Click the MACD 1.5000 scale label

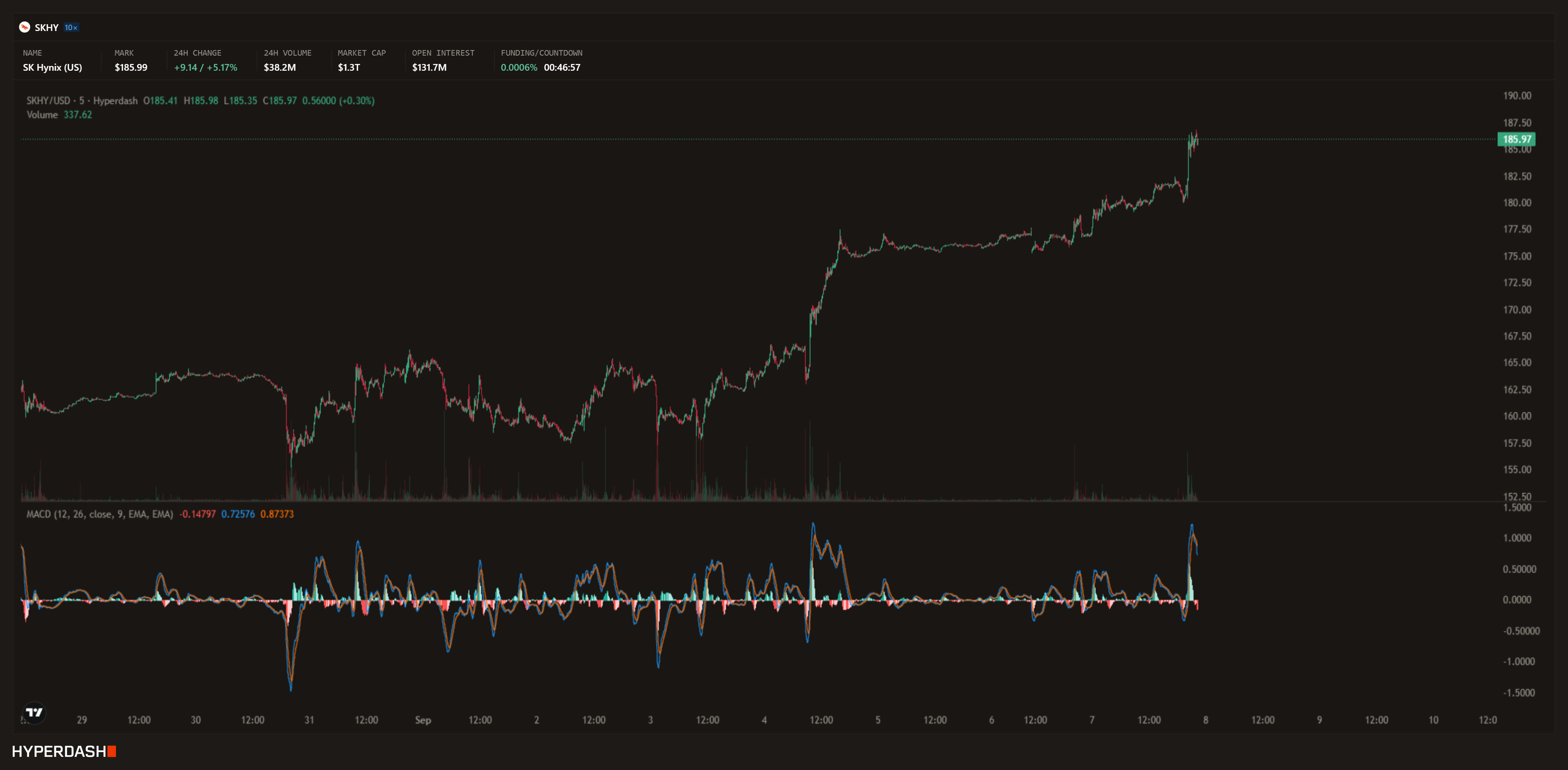(x=1517, y=507)
